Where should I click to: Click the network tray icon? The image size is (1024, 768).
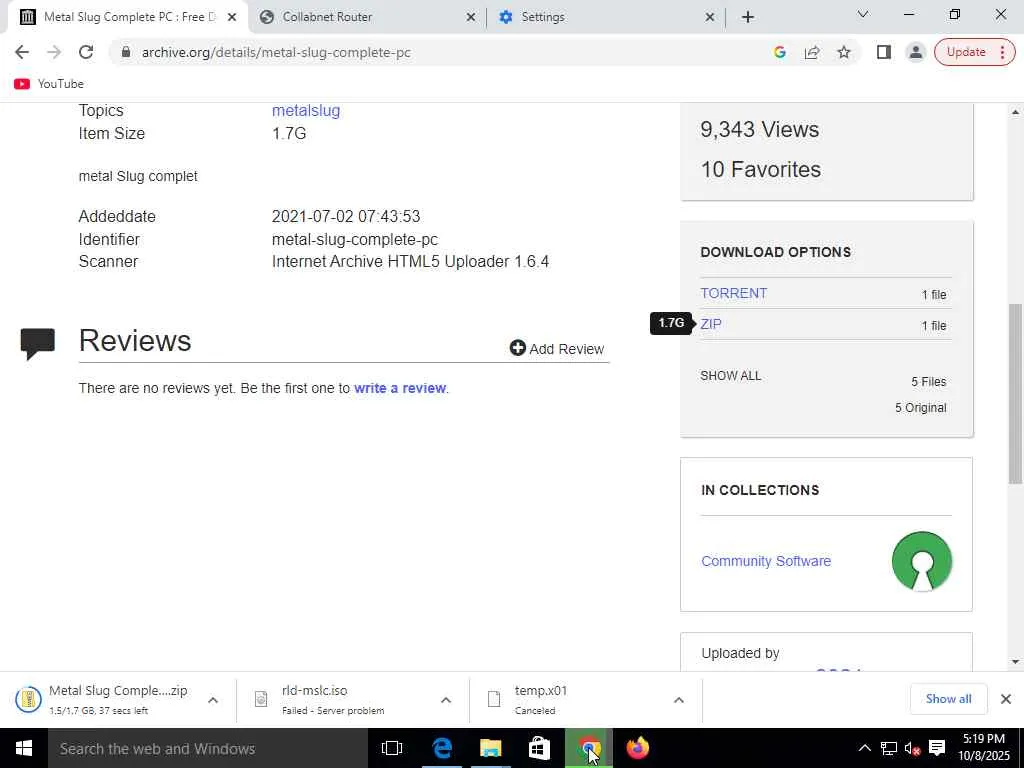pos(888,748)
